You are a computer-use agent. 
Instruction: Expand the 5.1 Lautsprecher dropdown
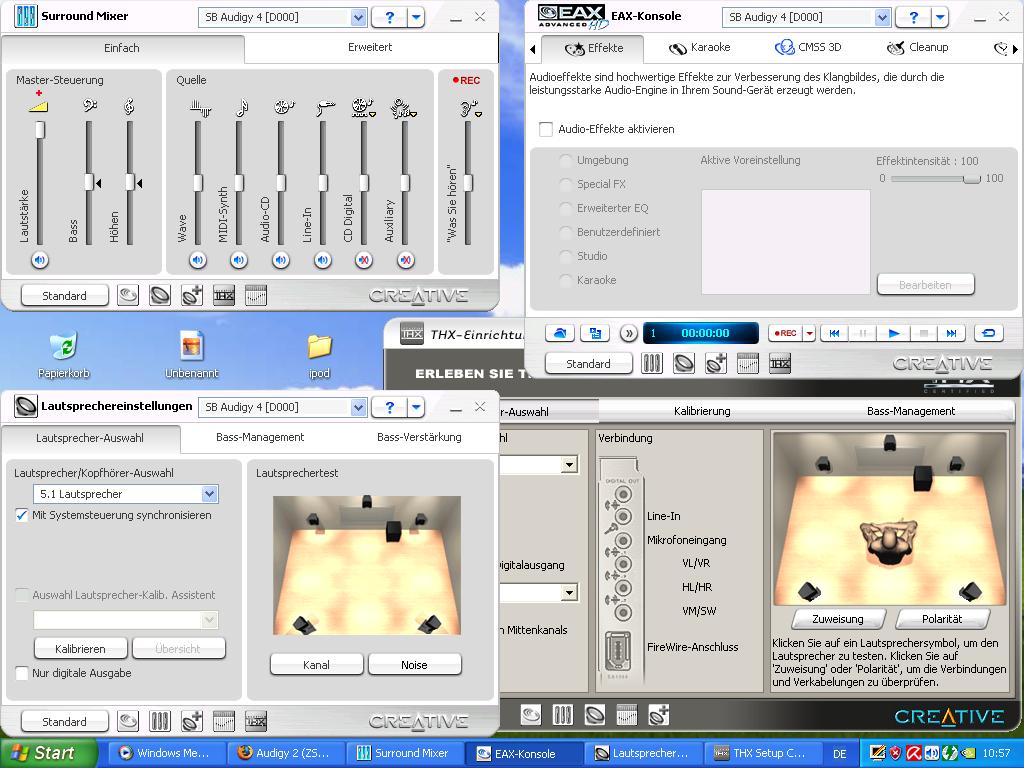209,494
